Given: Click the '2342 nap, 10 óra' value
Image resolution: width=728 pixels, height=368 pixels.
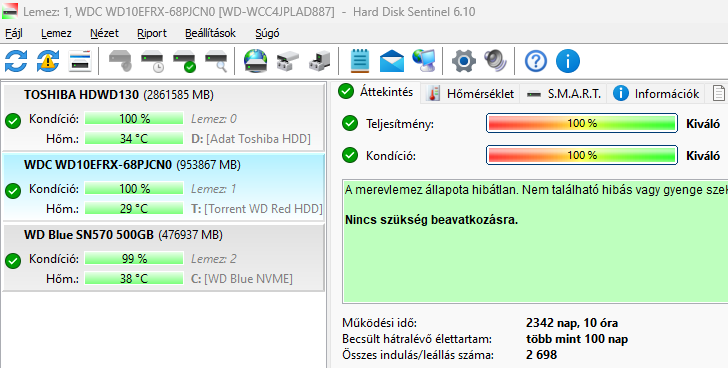Looking at the screenshot, I should tap(572, 323).
